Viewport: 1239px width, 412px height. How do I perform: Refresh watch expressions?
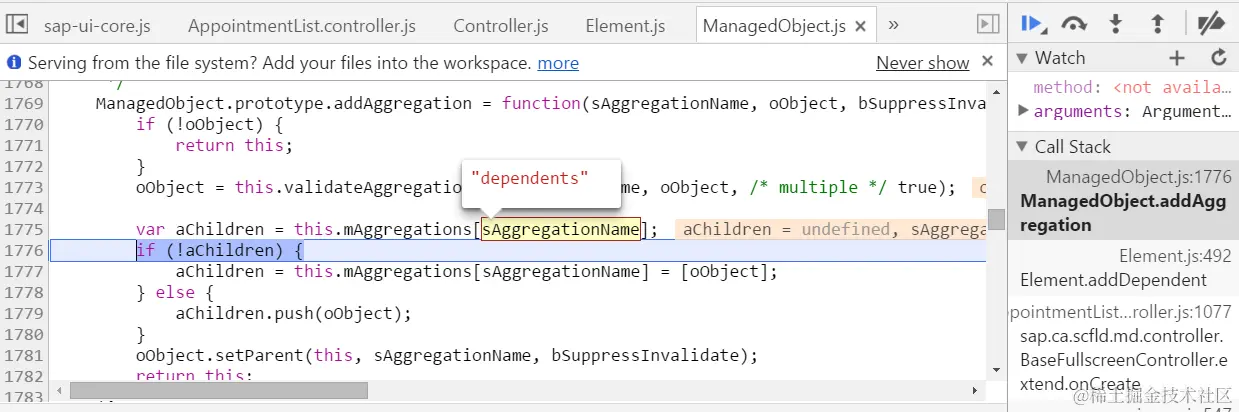1218,58
